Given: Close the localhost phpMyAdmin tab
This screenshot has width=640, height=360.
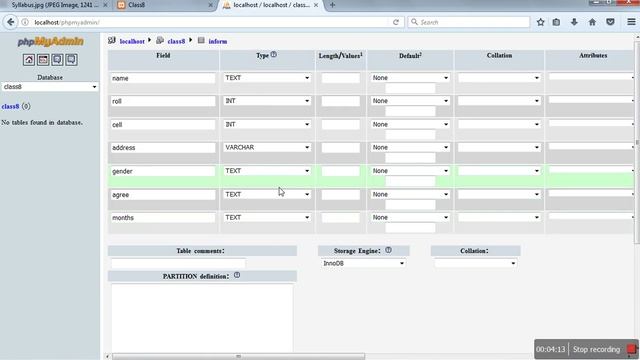Looking at the screenshot, I should (x=316, y=5).
